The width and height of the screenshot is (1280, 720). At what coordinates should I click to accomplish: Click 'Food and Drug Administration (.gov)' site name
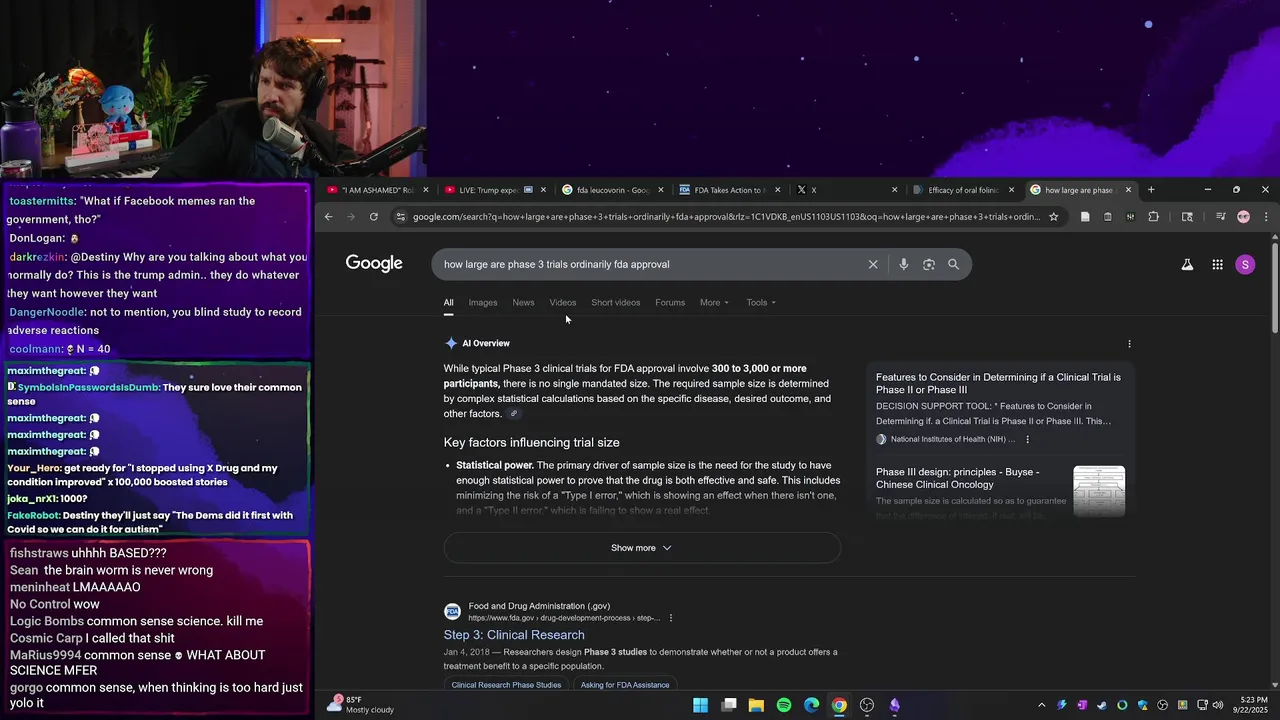[x=539, y=606]
